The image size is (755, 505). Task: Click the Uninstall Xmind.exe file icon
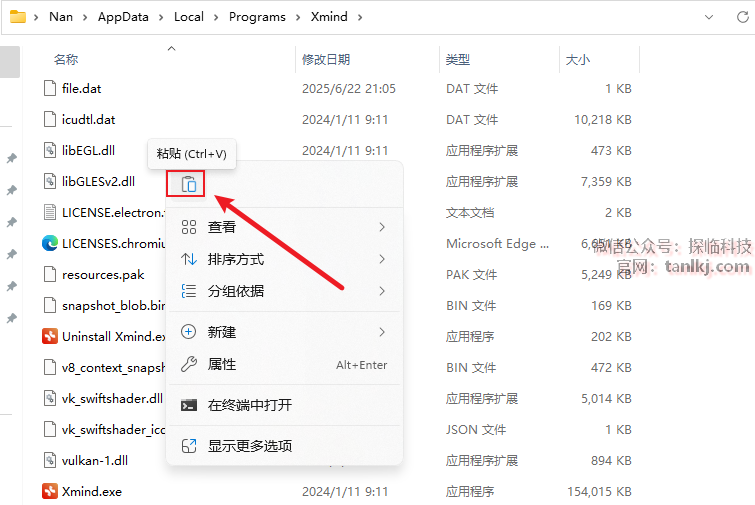[x=50, y=336]
